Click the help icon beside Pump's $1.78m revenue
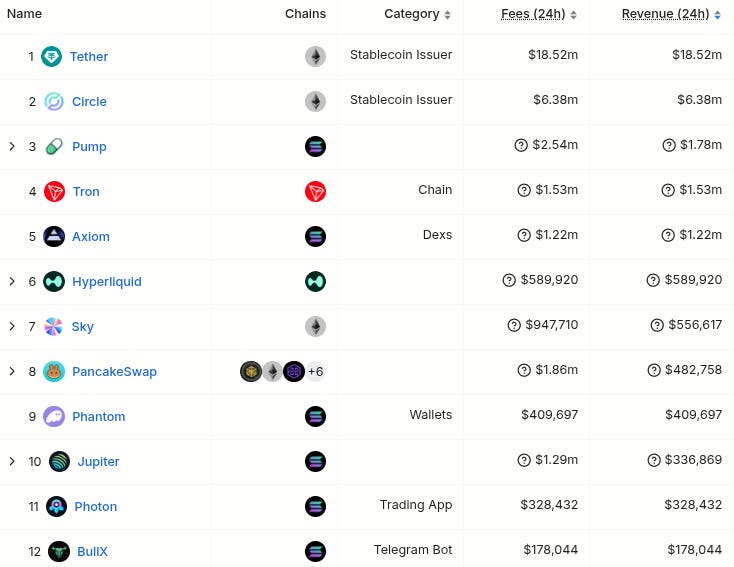The height and width of the screenshot is (567, 734). [x=669, y=145]
